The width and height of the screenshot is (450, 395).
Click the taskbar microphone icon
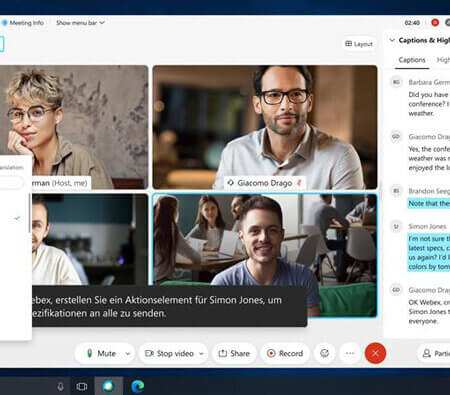pyautogui.click(x=60, y=386)
